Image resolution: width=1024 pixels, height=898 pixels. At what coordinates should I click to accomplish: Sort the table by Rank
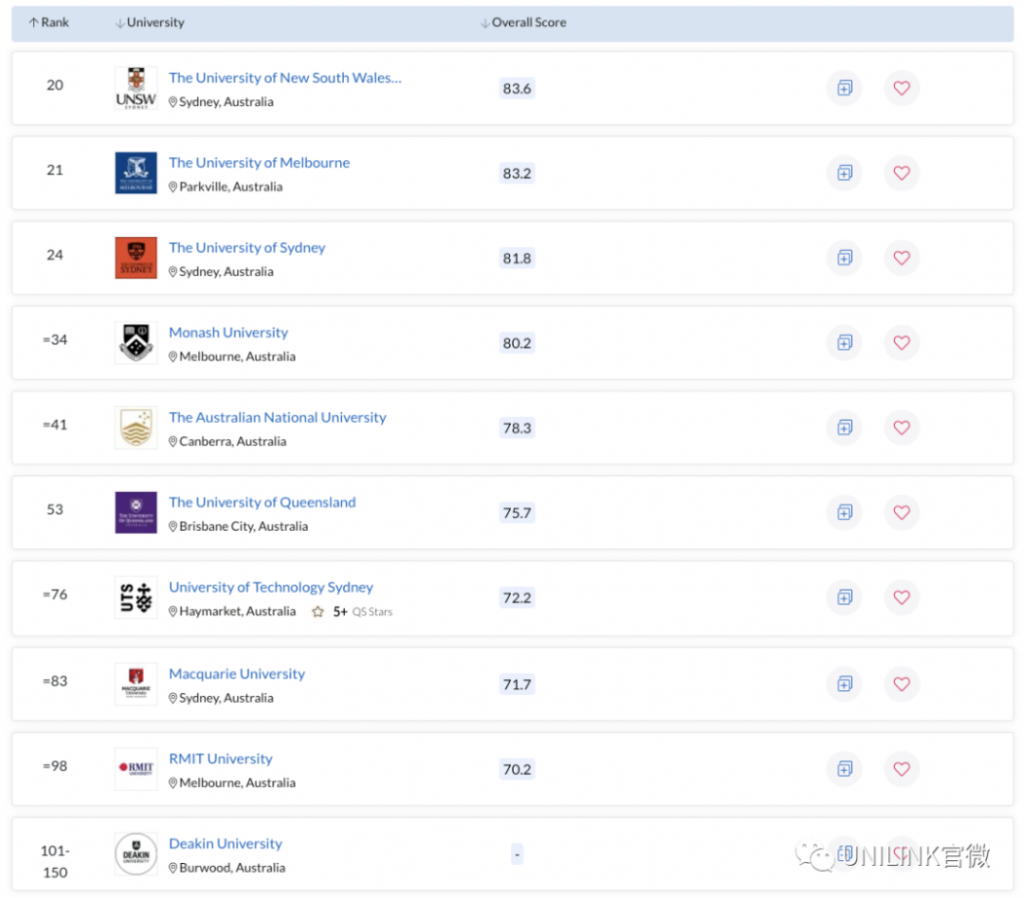48,22
